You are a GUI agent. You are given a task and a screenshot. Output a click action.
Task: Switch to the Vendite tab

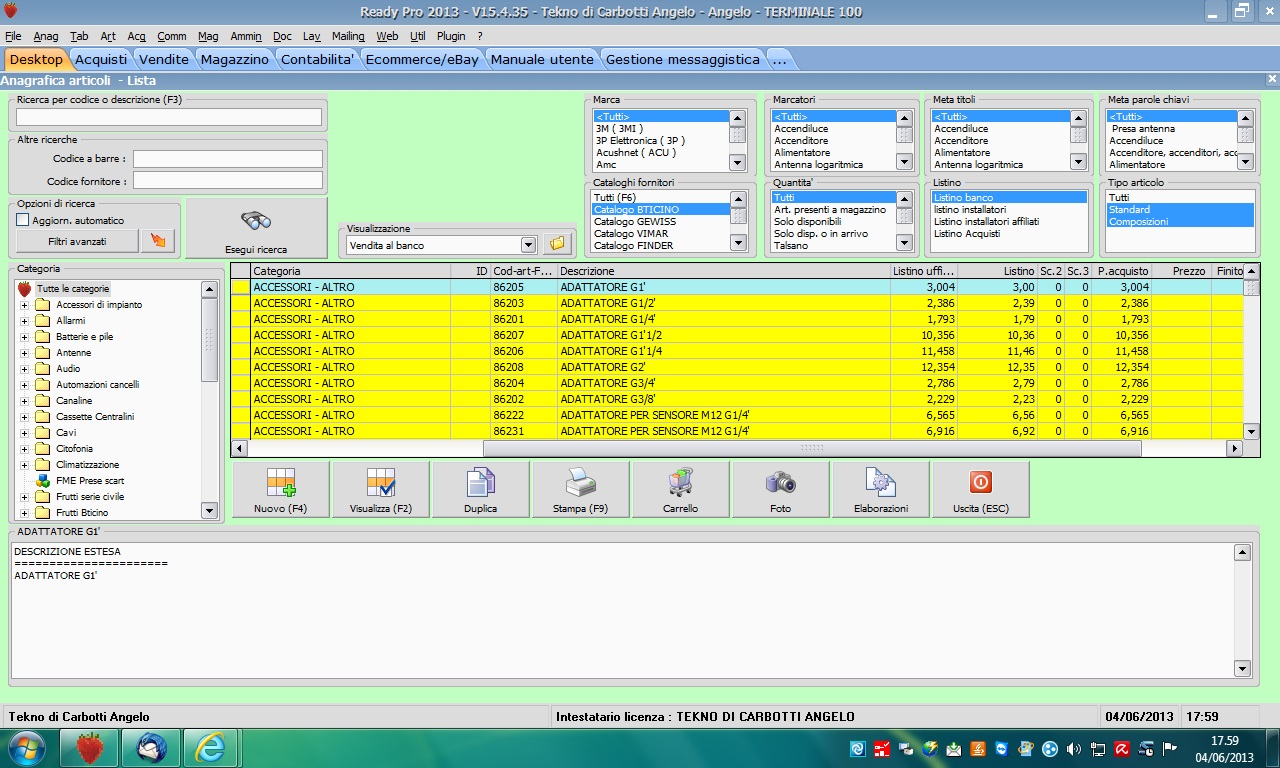pyautogui.click(x=163, y=59)
